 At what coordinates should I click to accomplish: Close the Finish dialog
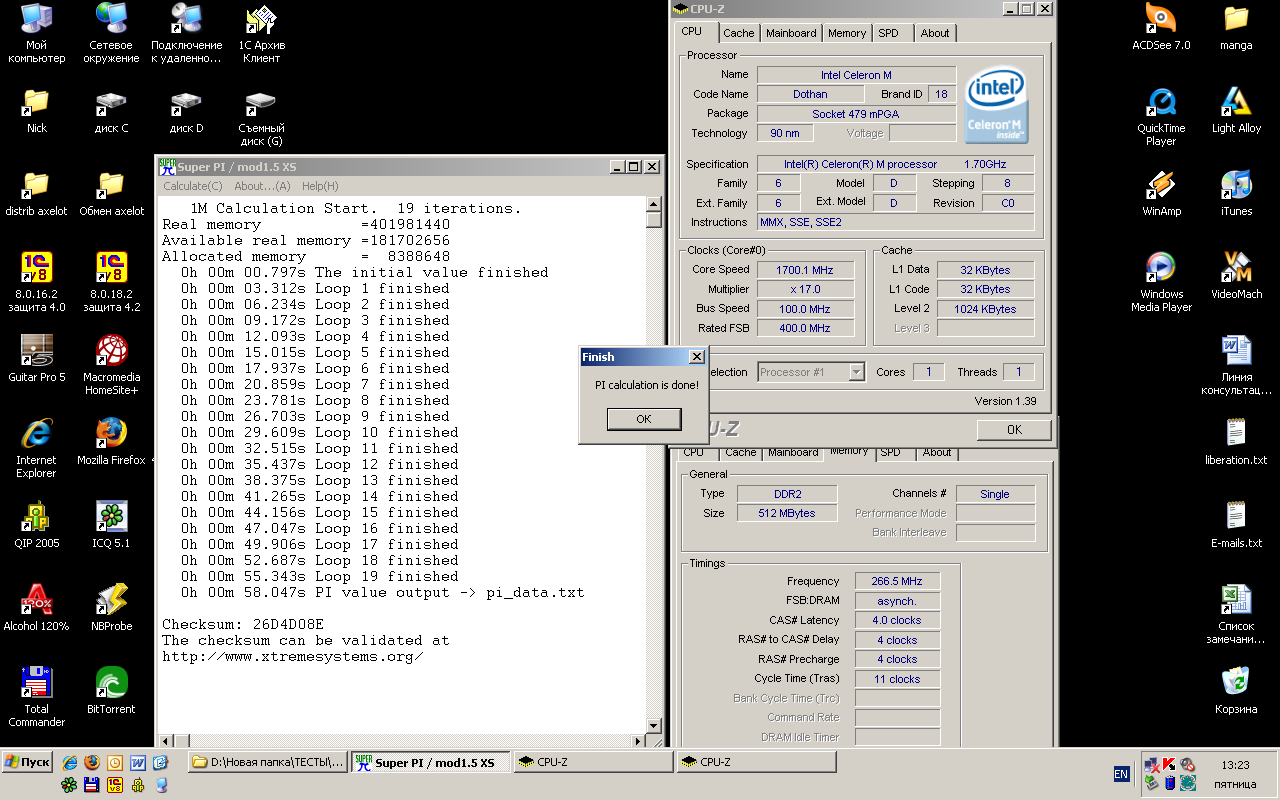click(x=697, y=357)
